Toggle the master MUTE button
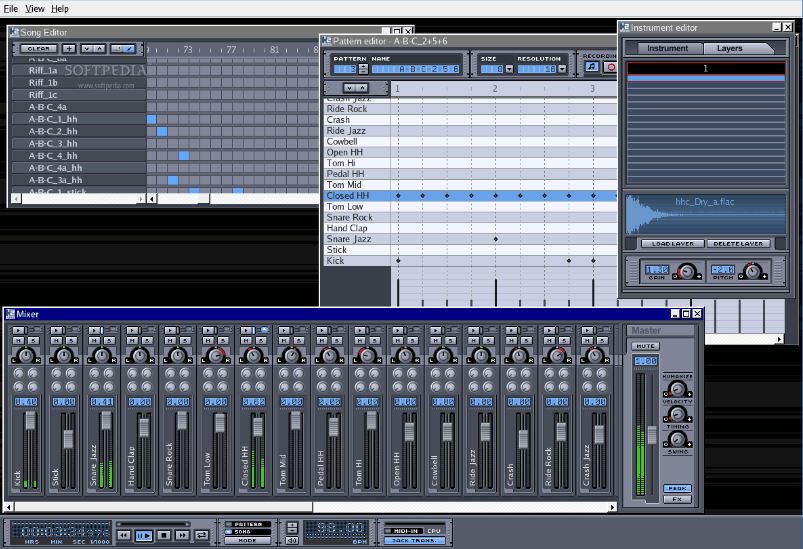The height and width of the screenshot is (549, 803). pyautogui.click(x=645, y=346)
